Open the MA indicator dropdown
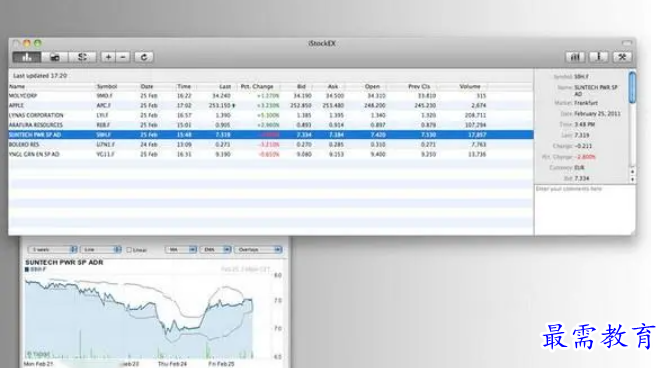This screenshot has width=664, height=368. click(x=180, y=250)
